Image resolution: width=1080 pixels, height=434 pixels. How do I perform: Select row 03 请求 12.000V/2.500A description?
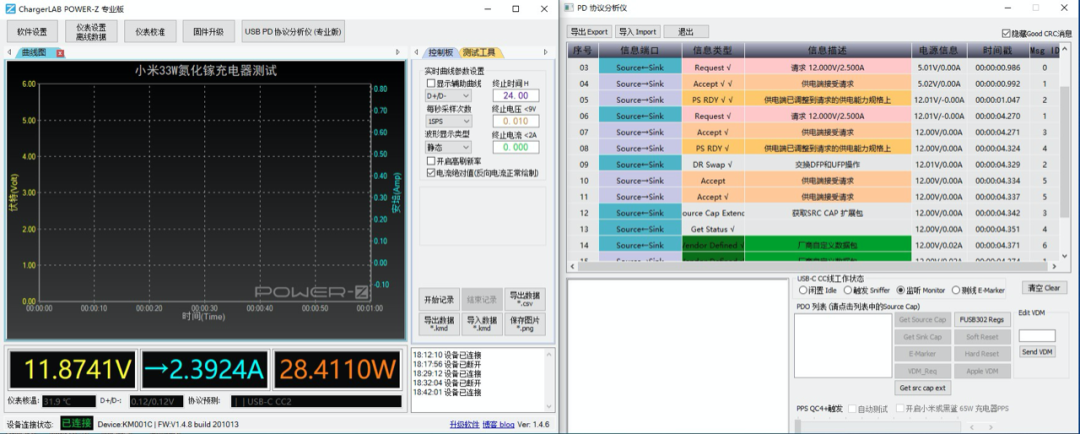tap(827, 68)
